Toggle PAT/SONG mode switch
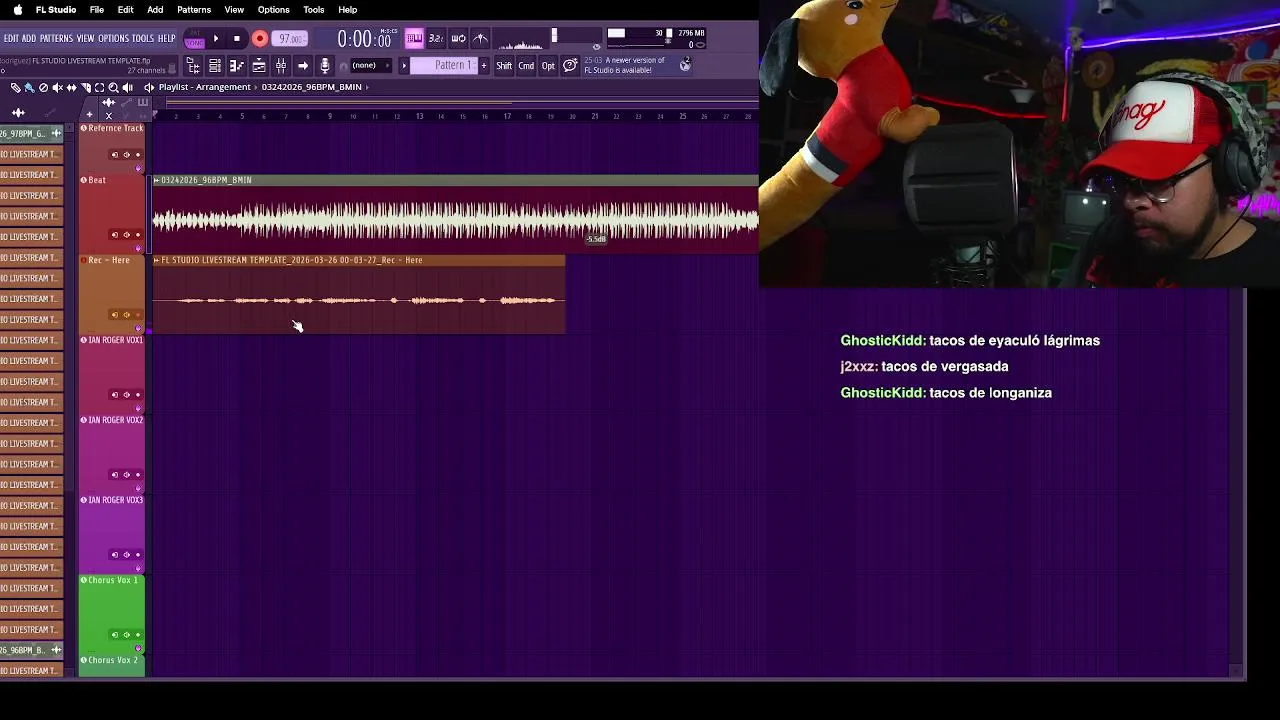This screenshot has width=1280, height=720. tap(194, 39)
